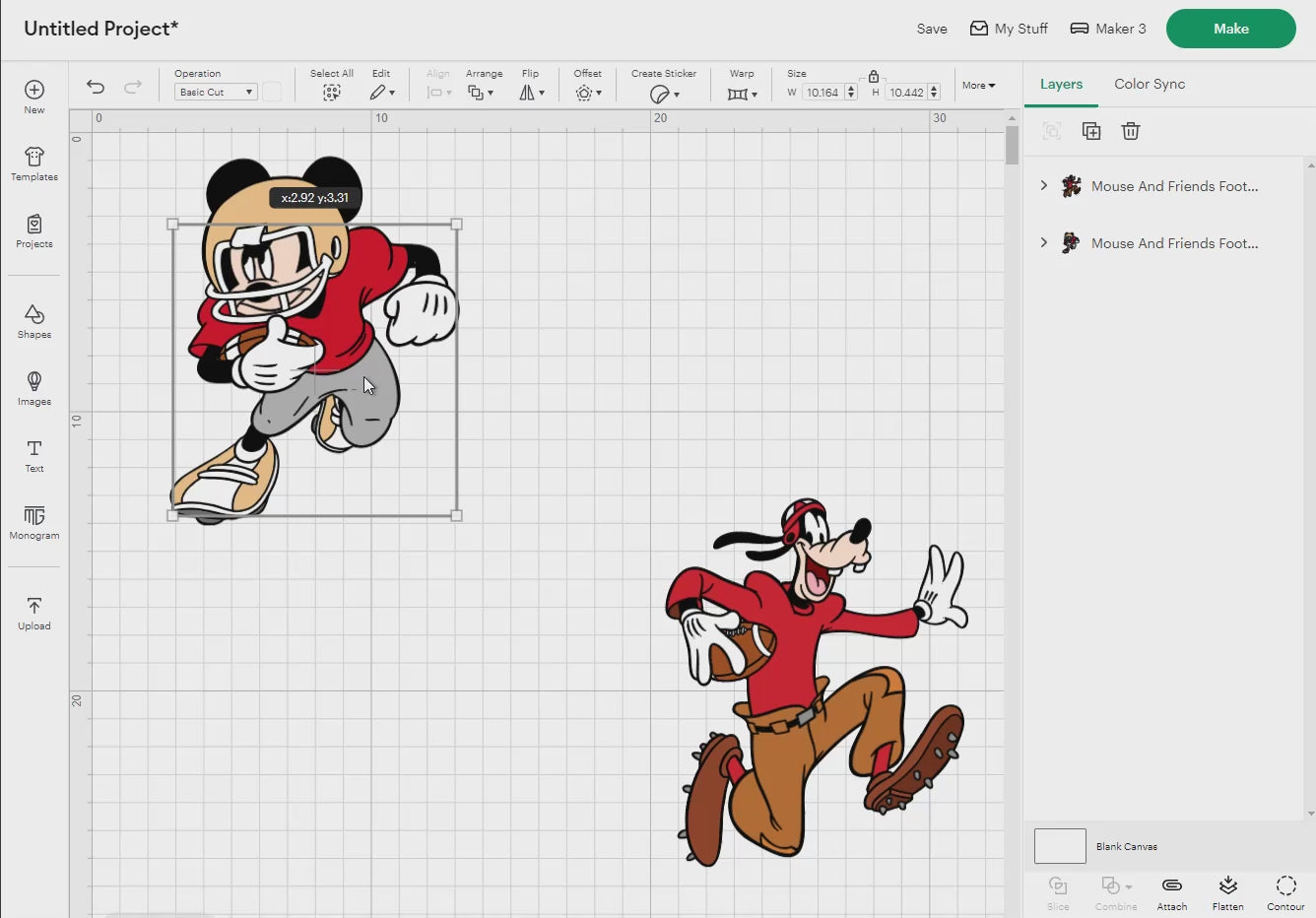Click the green Make button
Viewport: 1316px width, 918px height.
coord(1231,29)
